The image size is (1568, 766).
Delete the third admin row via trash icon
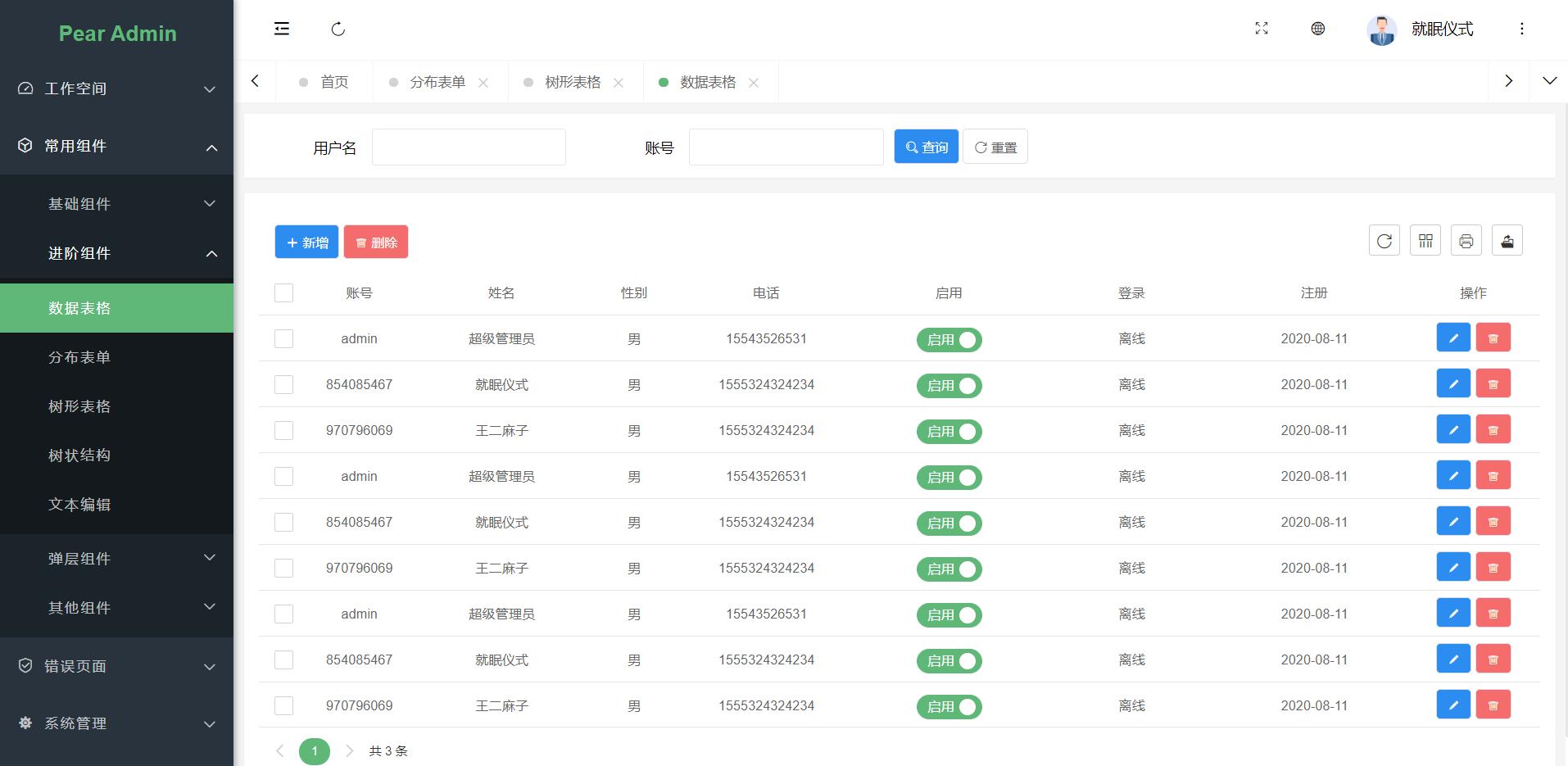tap(1493, 613)
